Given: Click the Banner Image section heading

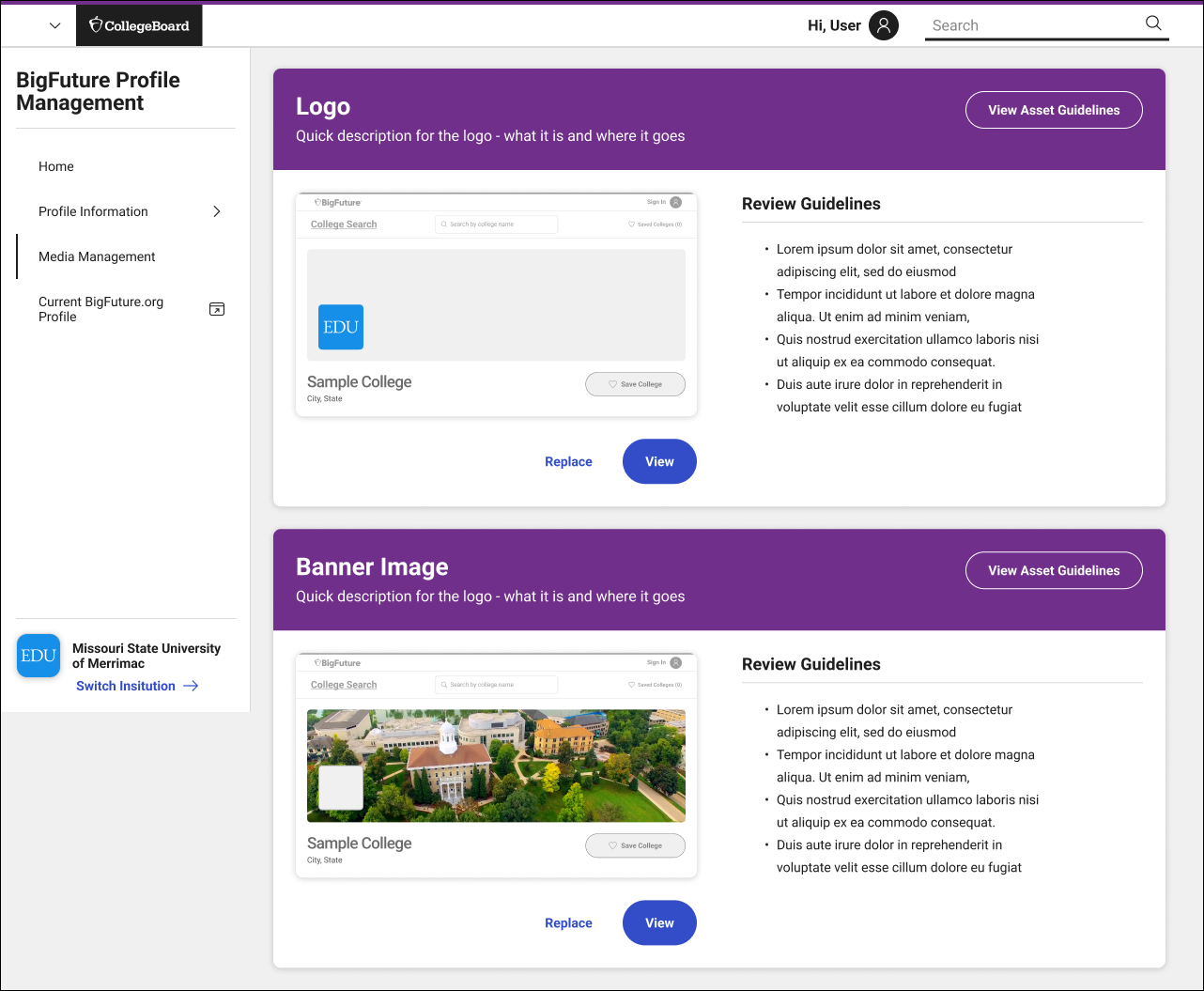Looking at the screenshot, I should [372, 567].
